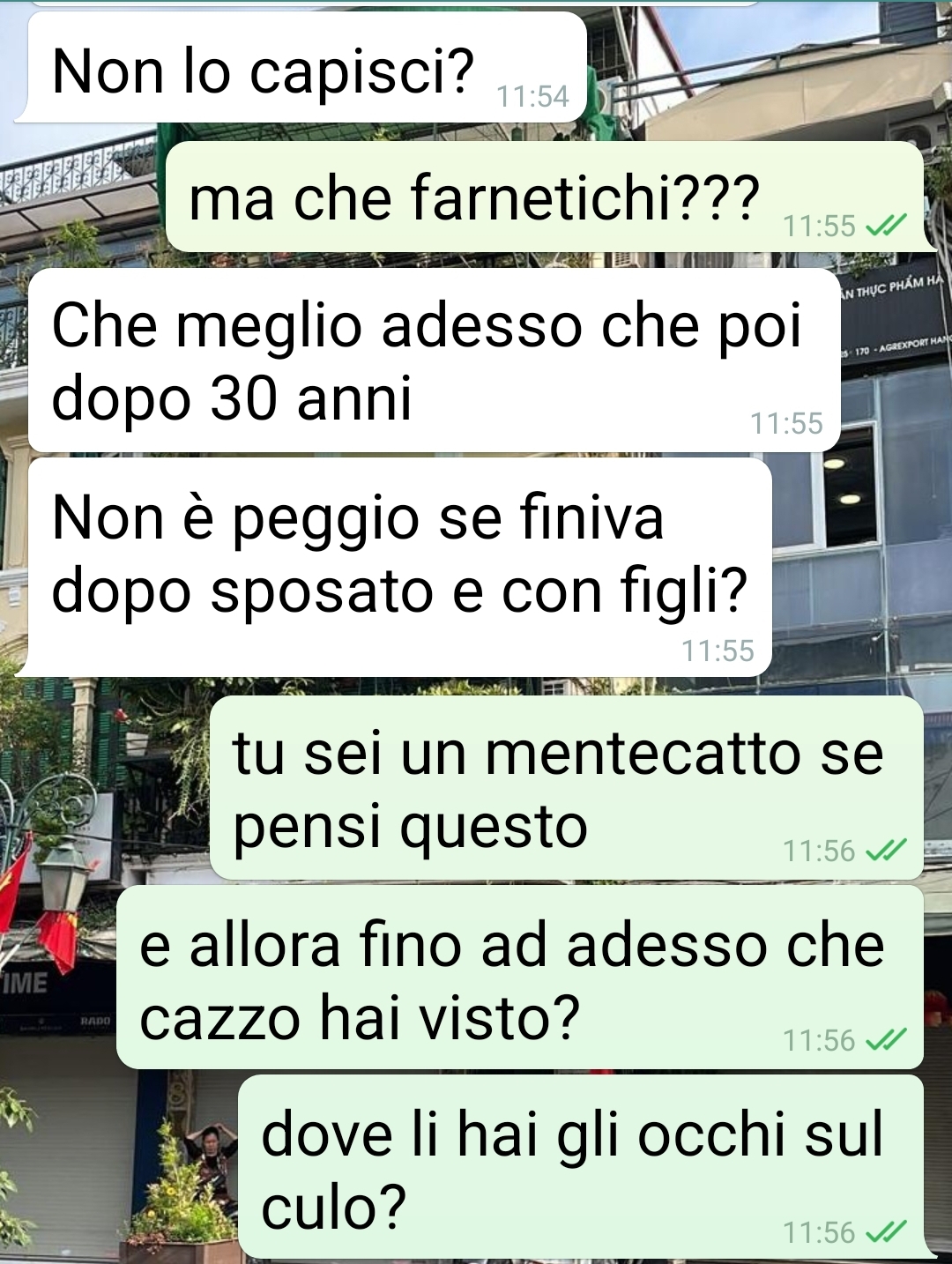Tap the 11:56 timestamp on 'culo?' message

coord(819,1231)
